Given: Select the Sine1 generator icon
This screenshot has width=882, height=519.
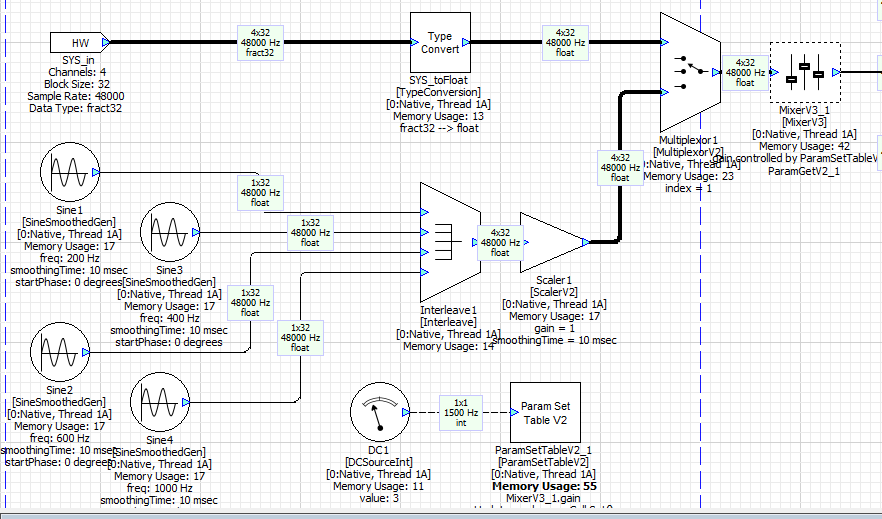Looking at the screenshot, I should point(68,174).
